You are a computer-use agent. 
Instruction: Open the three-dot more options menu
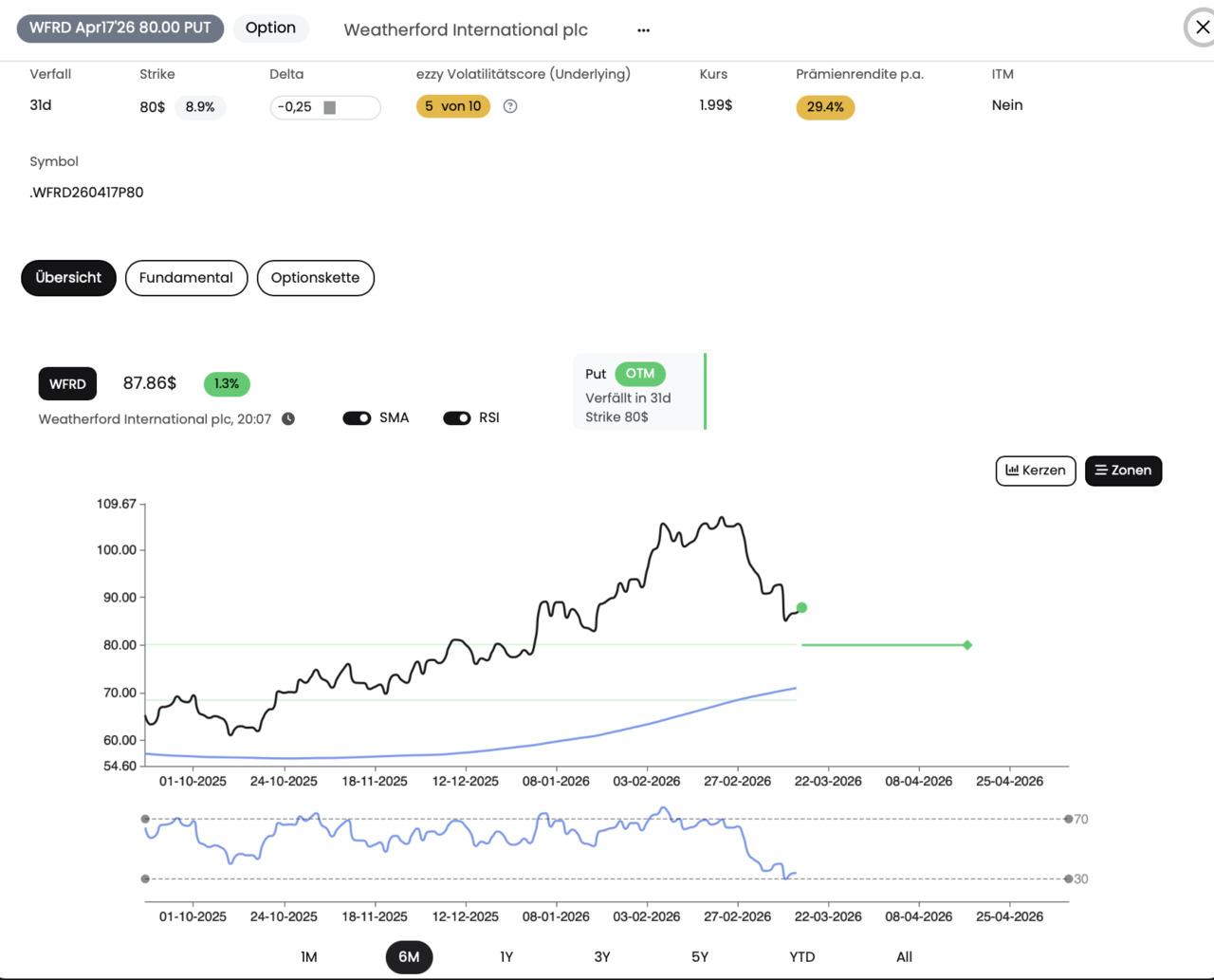click(x=643, y=30)
